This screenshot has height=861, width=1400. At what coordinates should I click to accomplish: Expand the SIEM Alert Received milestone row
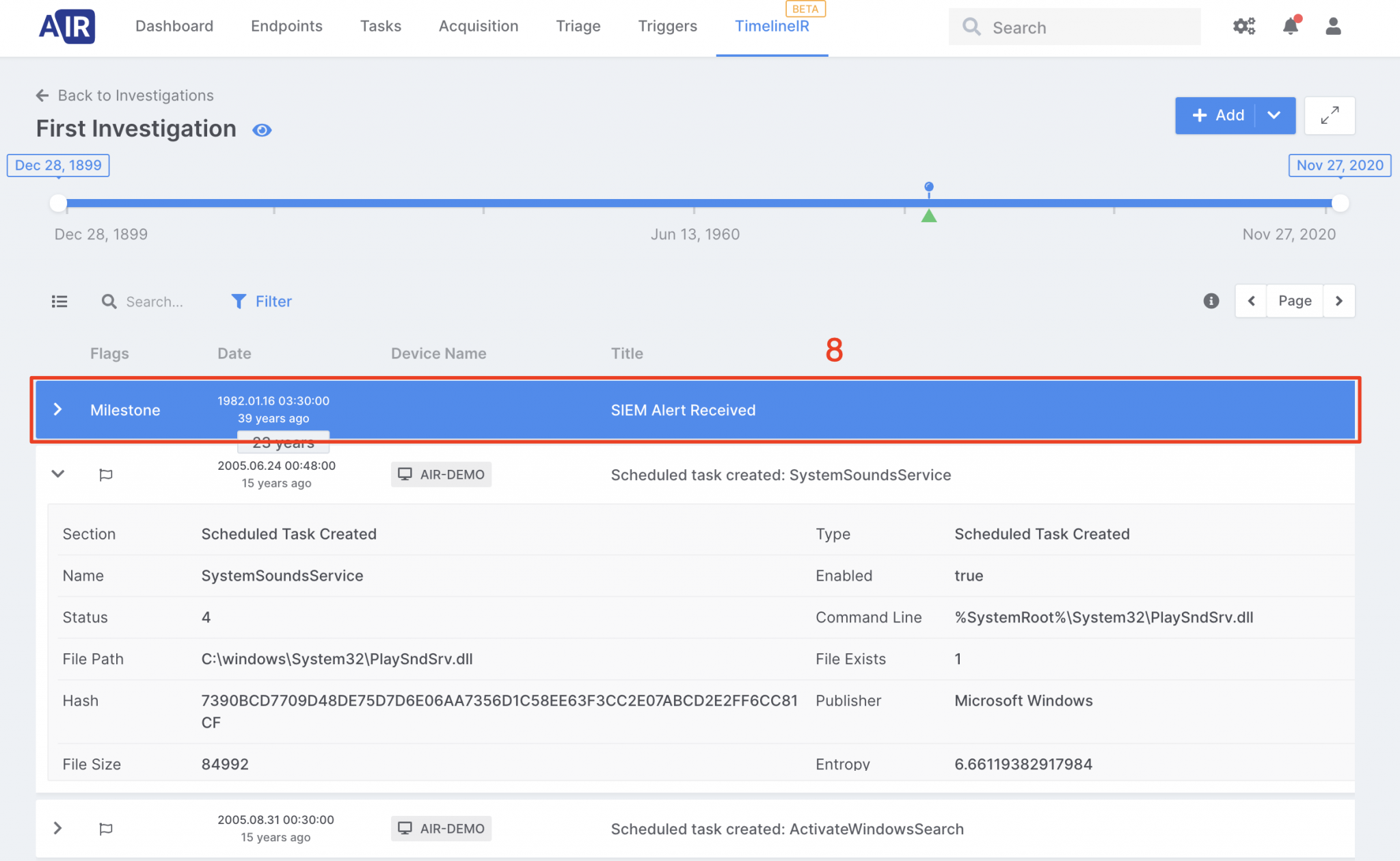(x=58, y=410)
